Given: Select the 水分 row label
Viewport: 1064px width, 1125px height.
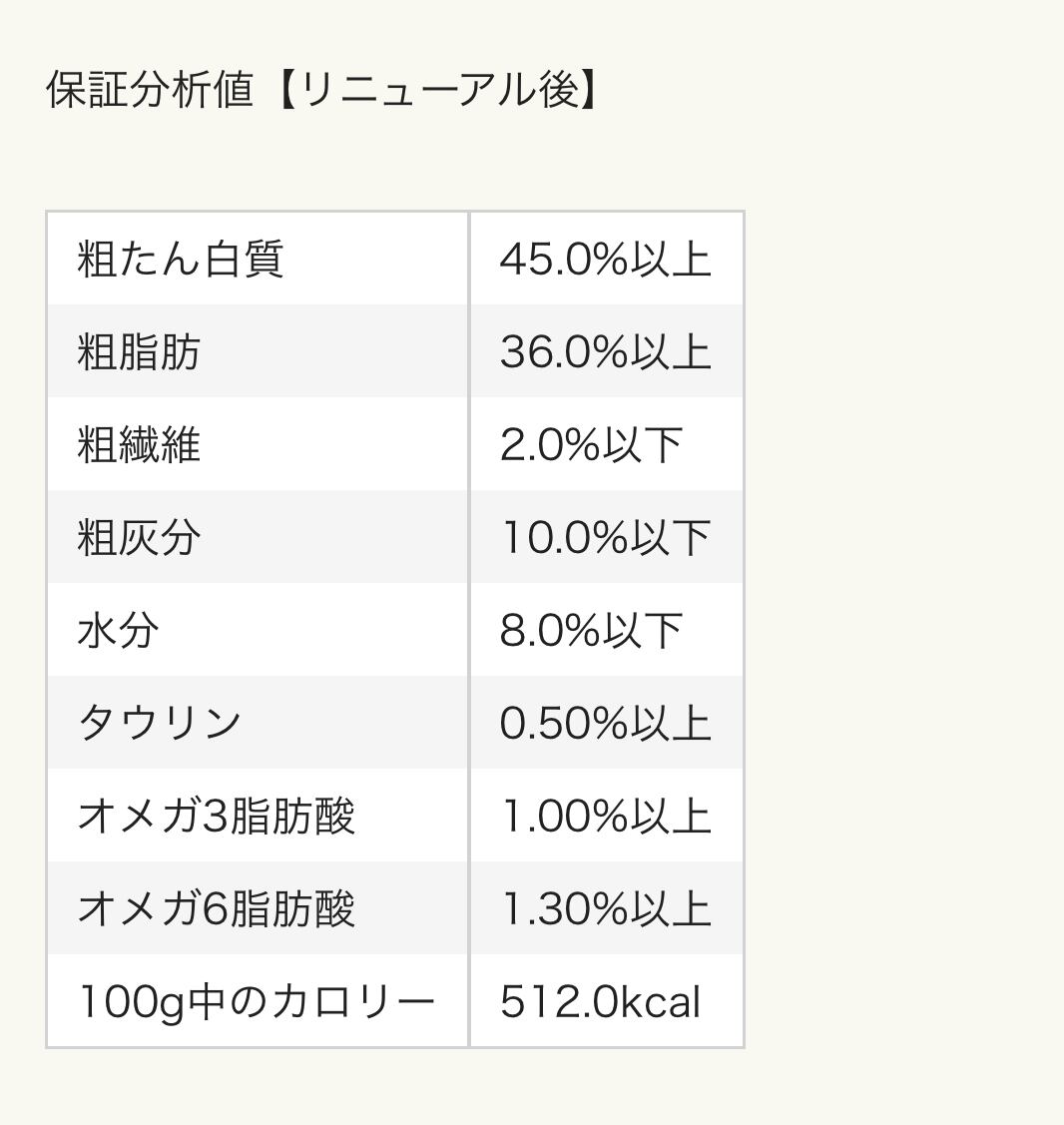Looking at the screenshot, I should (x=118, y=631).
